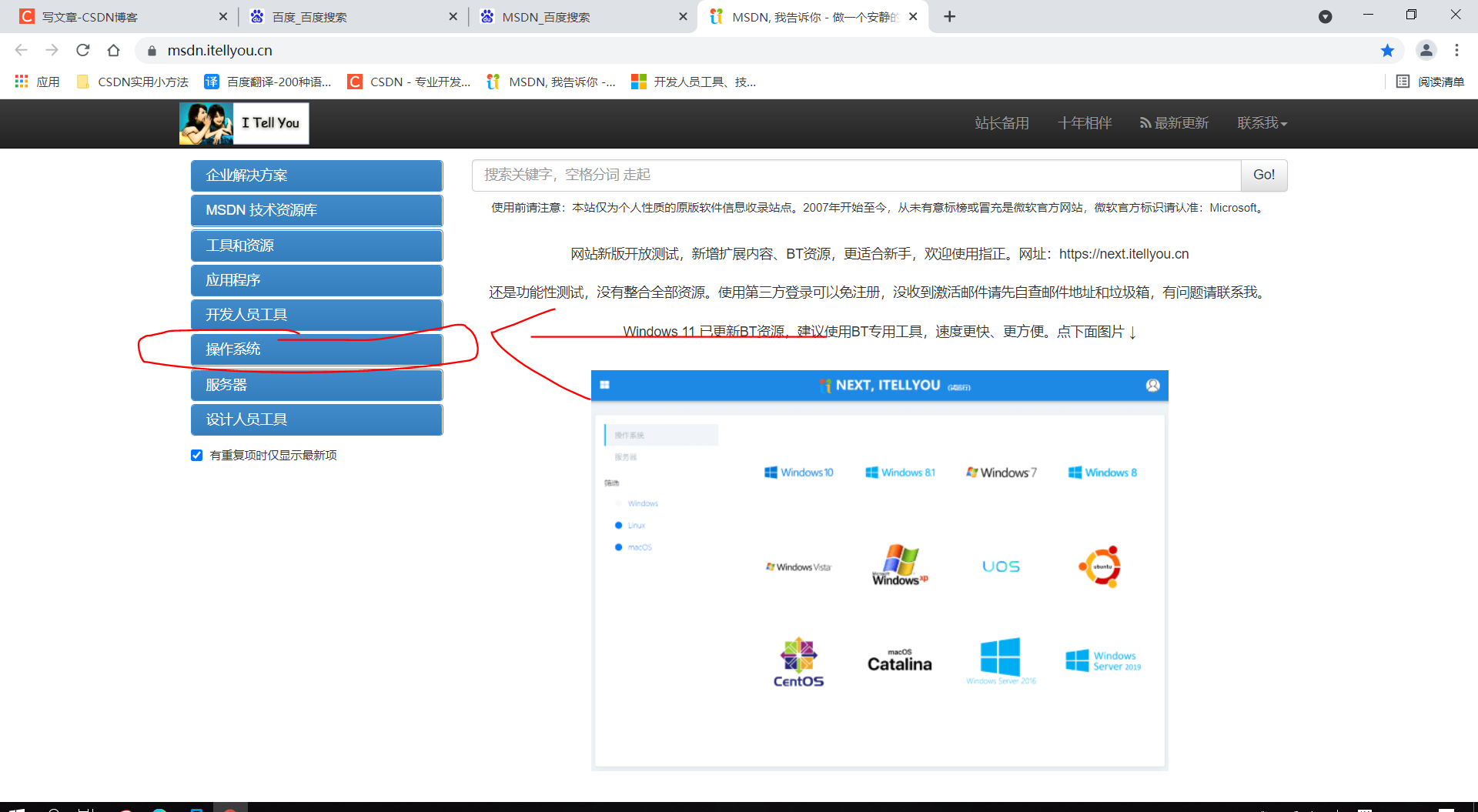Reload the current page
Screen dimensions: 1478x812
pos(83,50)
